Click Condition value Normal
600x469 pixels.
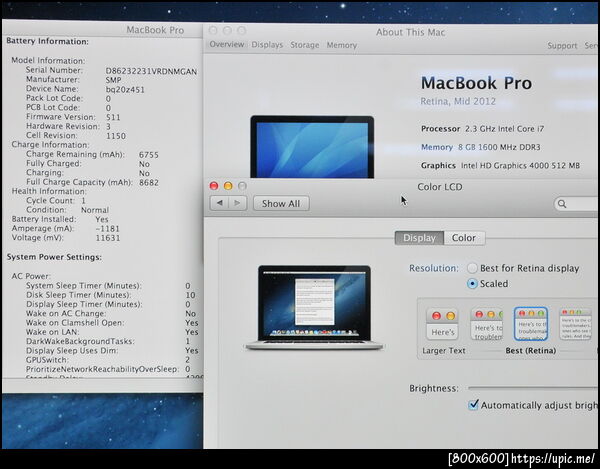[x=95, y=210]
